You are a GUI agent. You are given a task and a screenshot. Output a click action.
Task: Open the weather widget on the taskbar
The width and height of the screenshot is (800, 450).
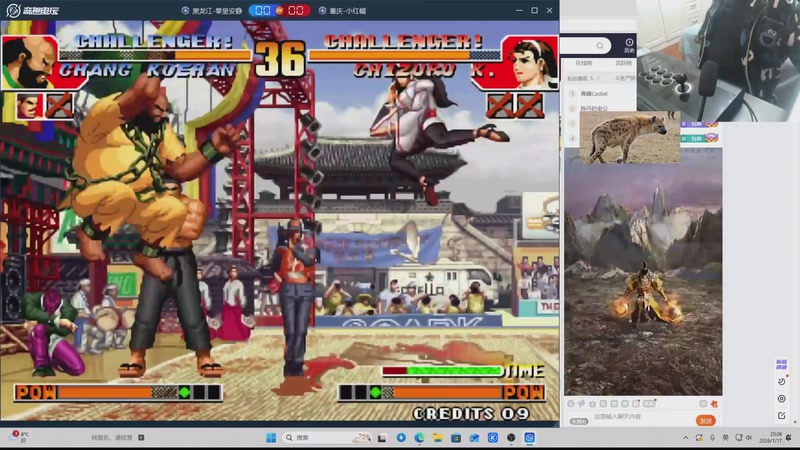click(x=18, y=437)
